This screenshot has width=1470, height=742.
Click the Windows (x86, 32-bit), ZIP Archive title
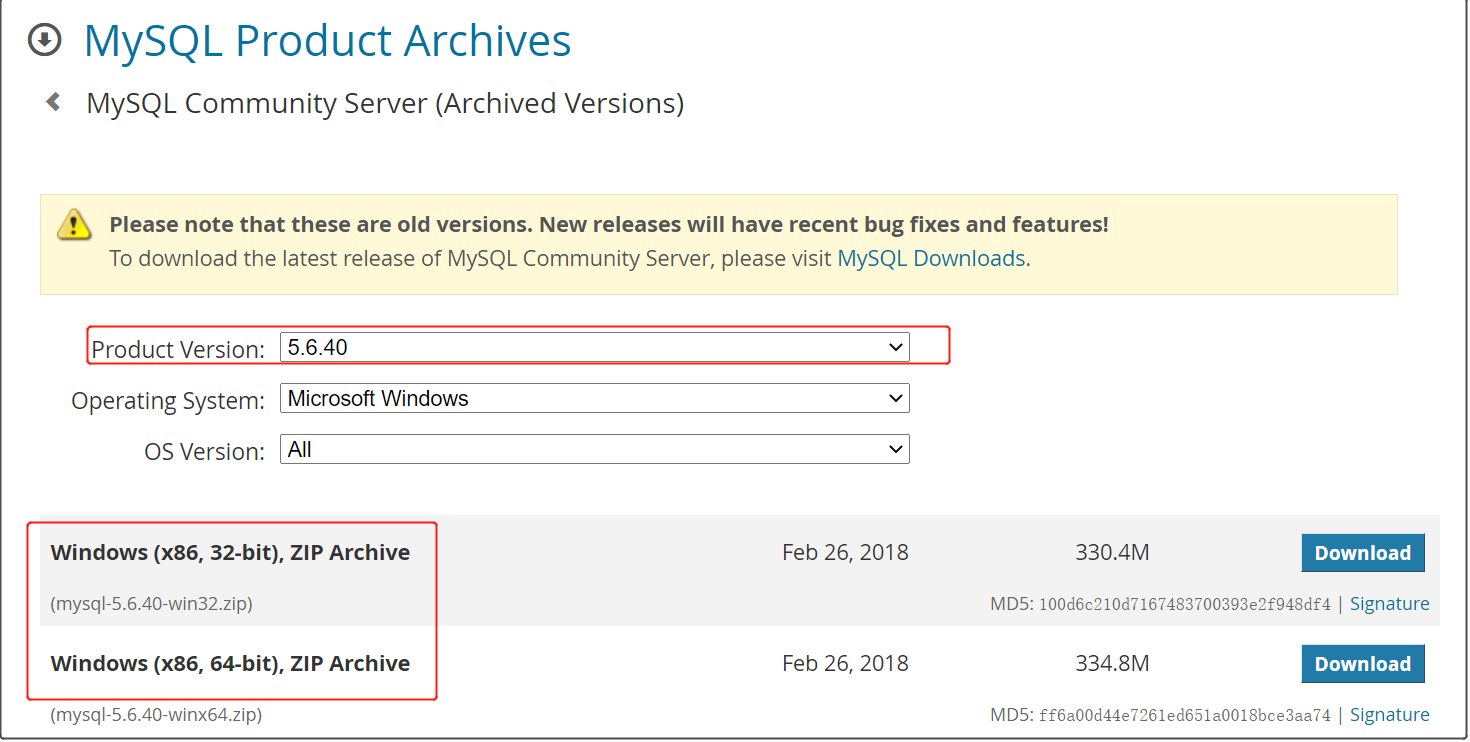(x=230, y=553)
